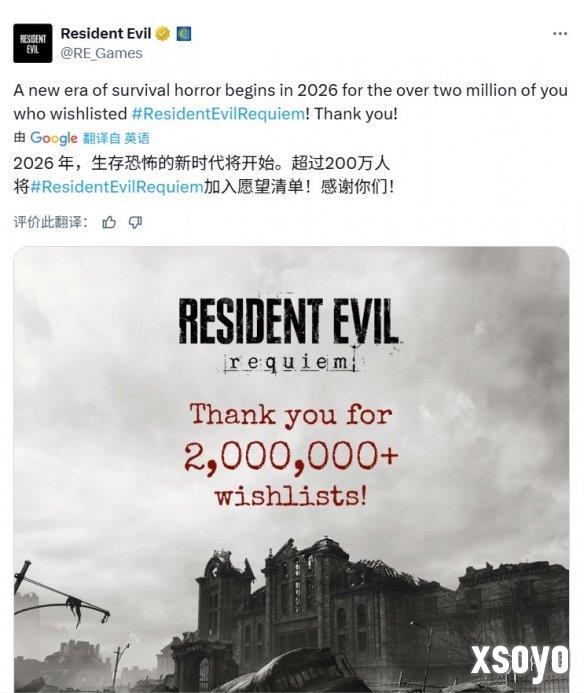Open the Resident Evil display name
The width and height of the screenshot is (584, 693).
106,33
